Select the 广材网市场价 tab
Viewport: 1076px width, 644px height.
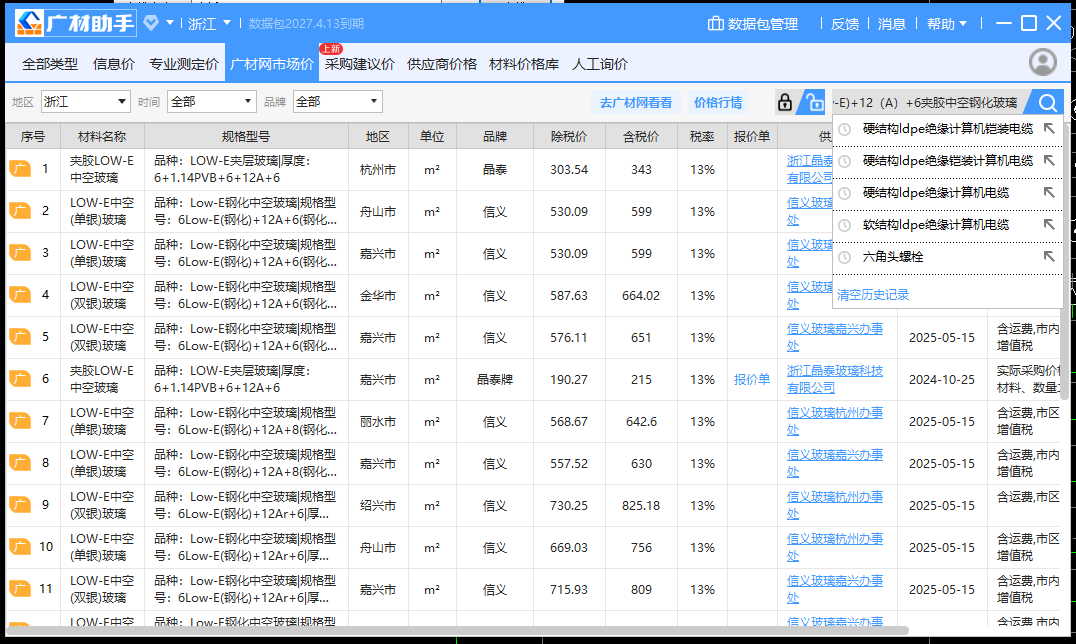tap(271, 64)
